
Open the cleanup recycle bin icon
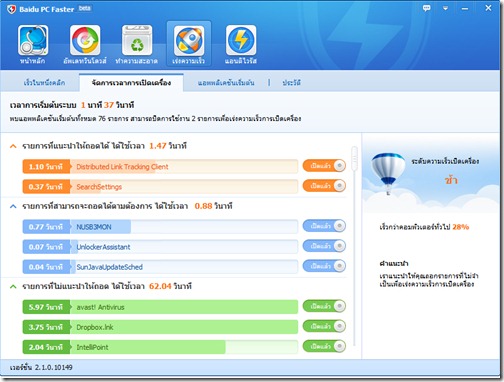[x=137, y=40]
